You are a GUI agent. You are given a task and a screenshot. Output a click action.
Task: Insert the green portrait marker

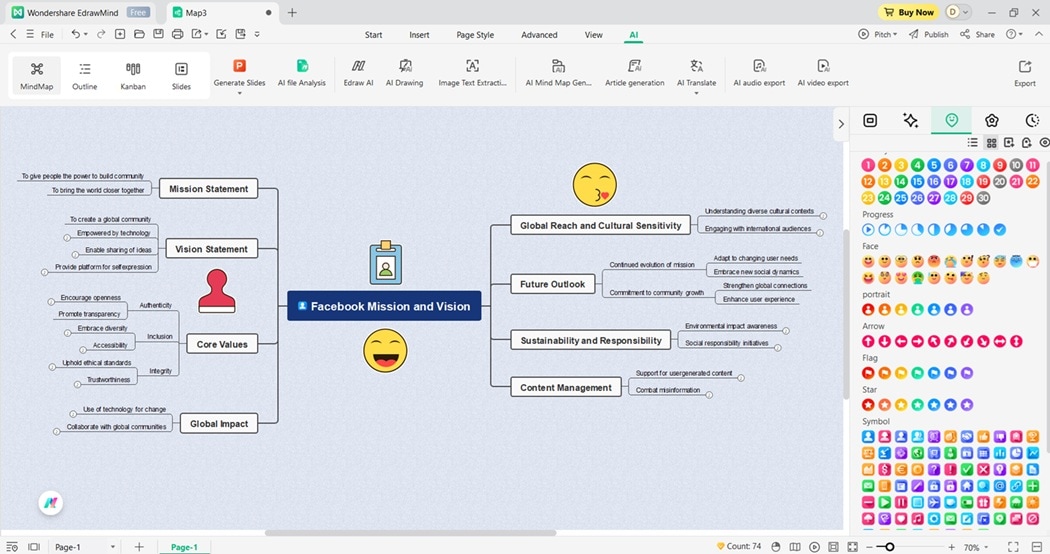pos(917,309)
